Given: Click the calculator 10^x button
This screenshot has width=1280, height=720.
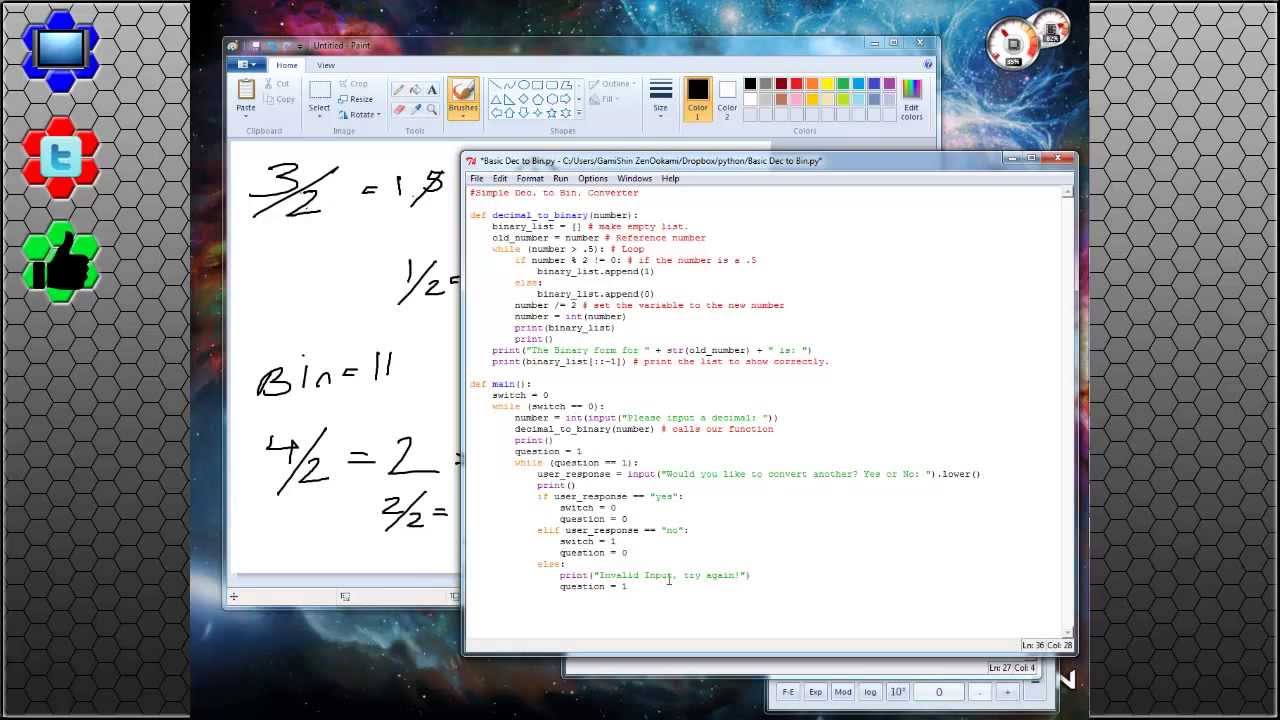Looking at the screenshot, I should tap(897, 692).
